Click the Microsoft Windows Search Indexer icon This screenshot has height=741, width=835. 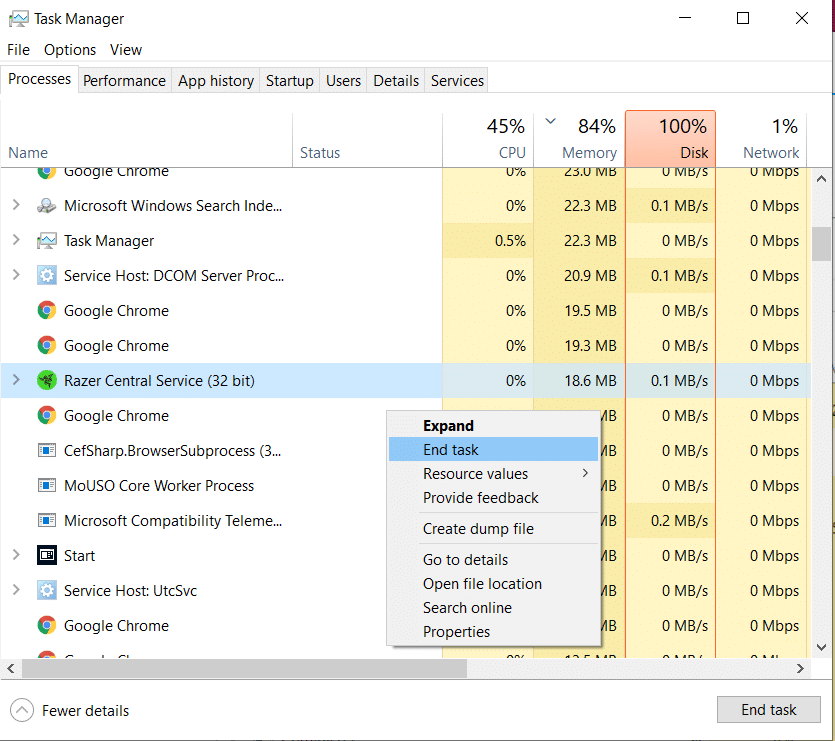click(x=47, y=205)
